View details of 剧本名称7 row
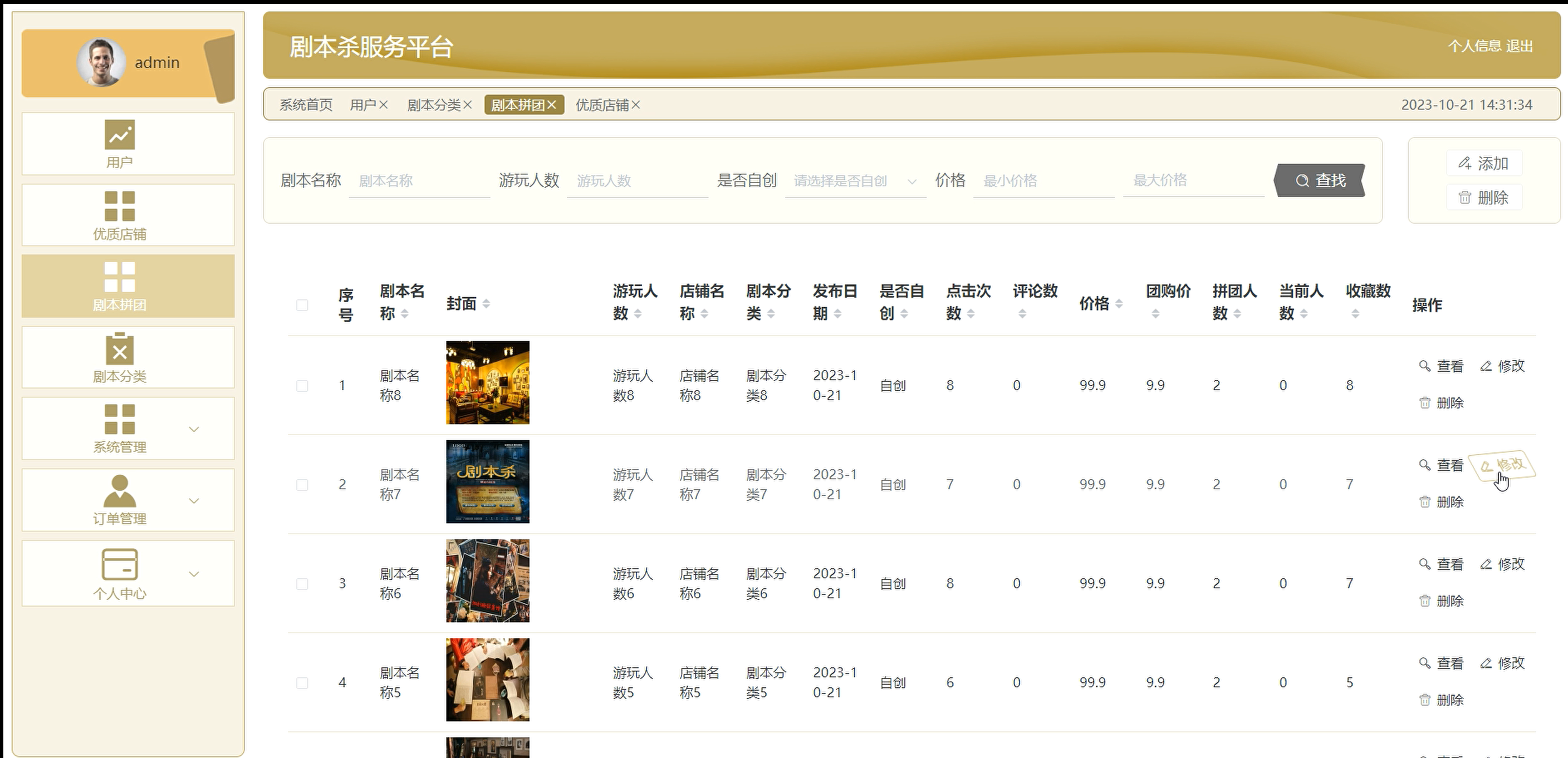This screenshot has width=1568, height=758. click(x=1442, y=465)
